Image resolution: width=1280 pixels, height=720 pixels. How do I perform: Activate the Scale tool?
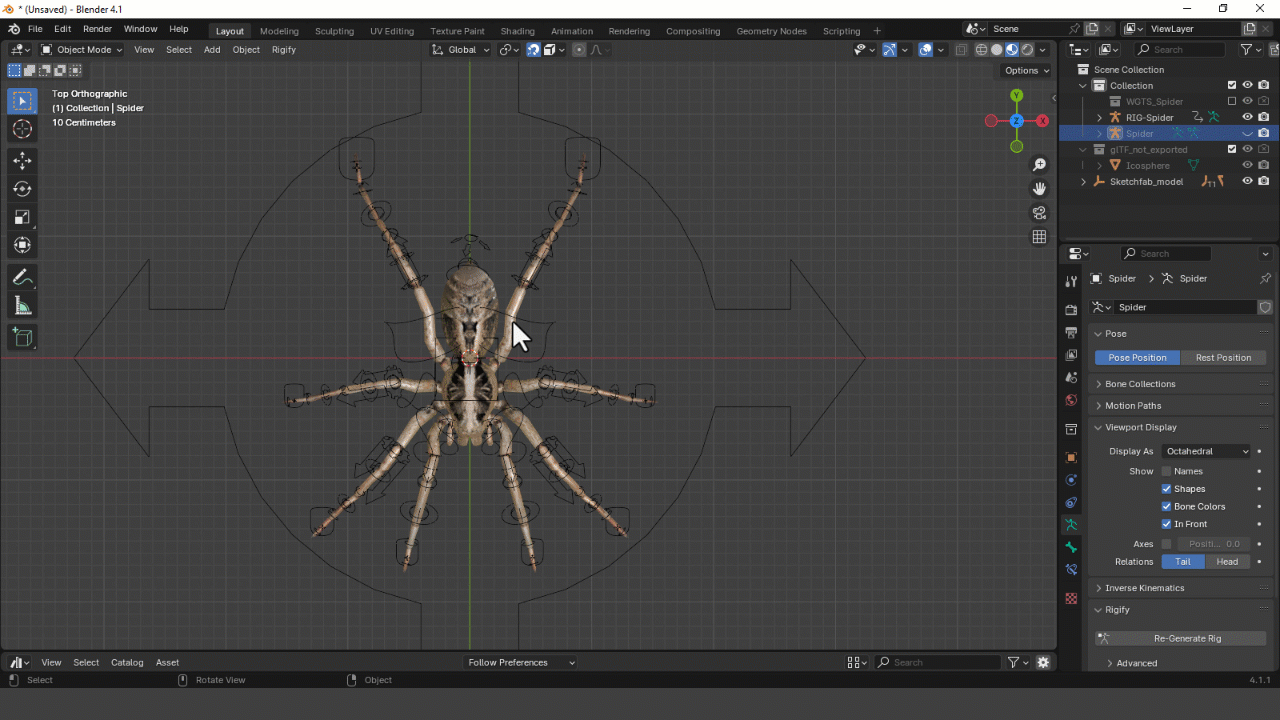(22, 217)
